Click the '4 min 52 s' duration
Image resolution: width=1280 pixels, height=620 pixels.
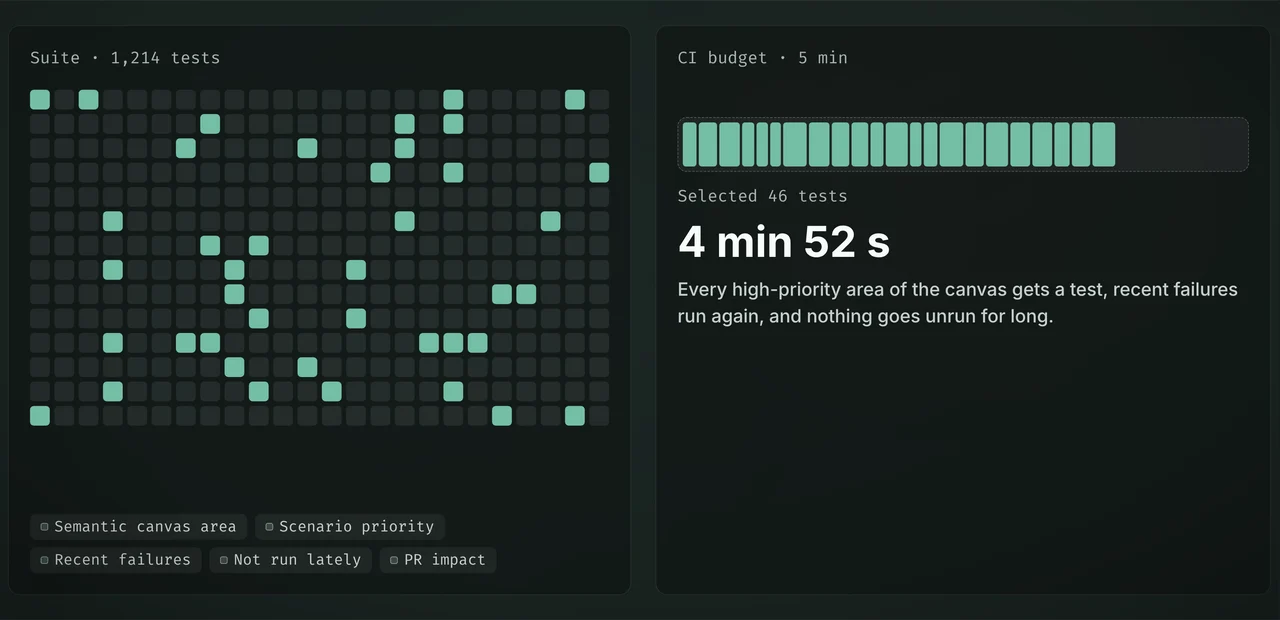point(784,242)
